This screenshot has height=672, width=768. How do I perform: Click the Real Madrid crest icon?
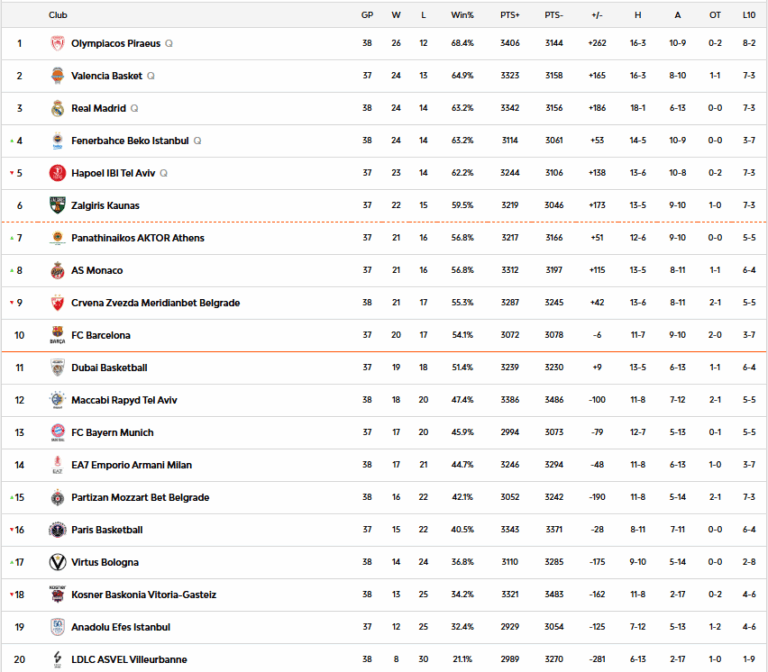57,108
